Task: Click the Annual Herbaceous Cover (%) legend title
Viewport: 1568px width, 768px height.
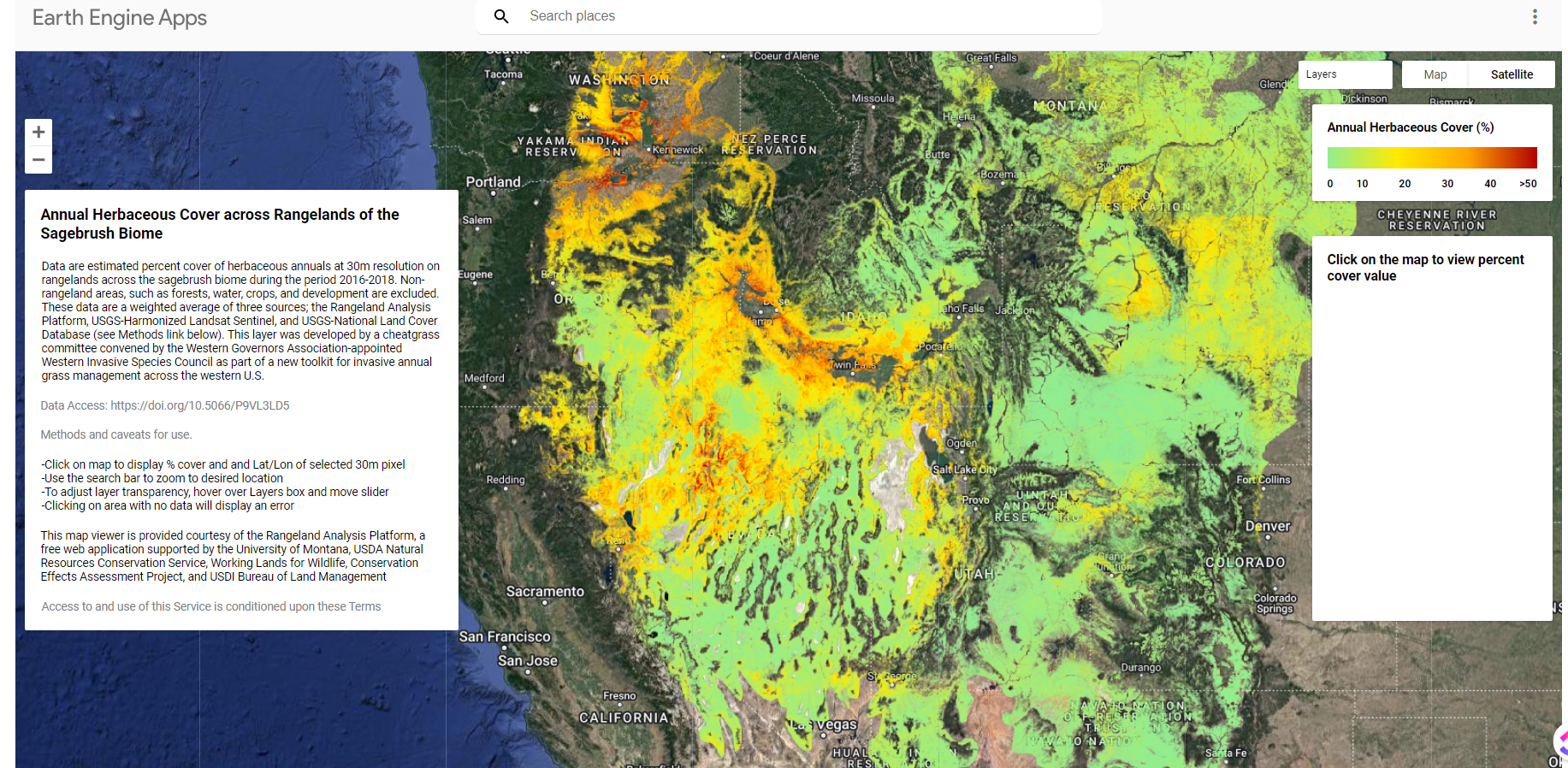Action: pyautogui.click(x=1411, y=127)
